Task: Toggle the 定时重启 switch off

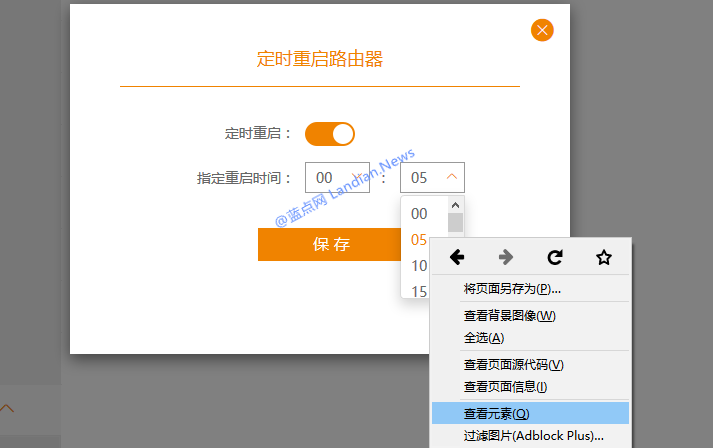Action: pos(330,134)
